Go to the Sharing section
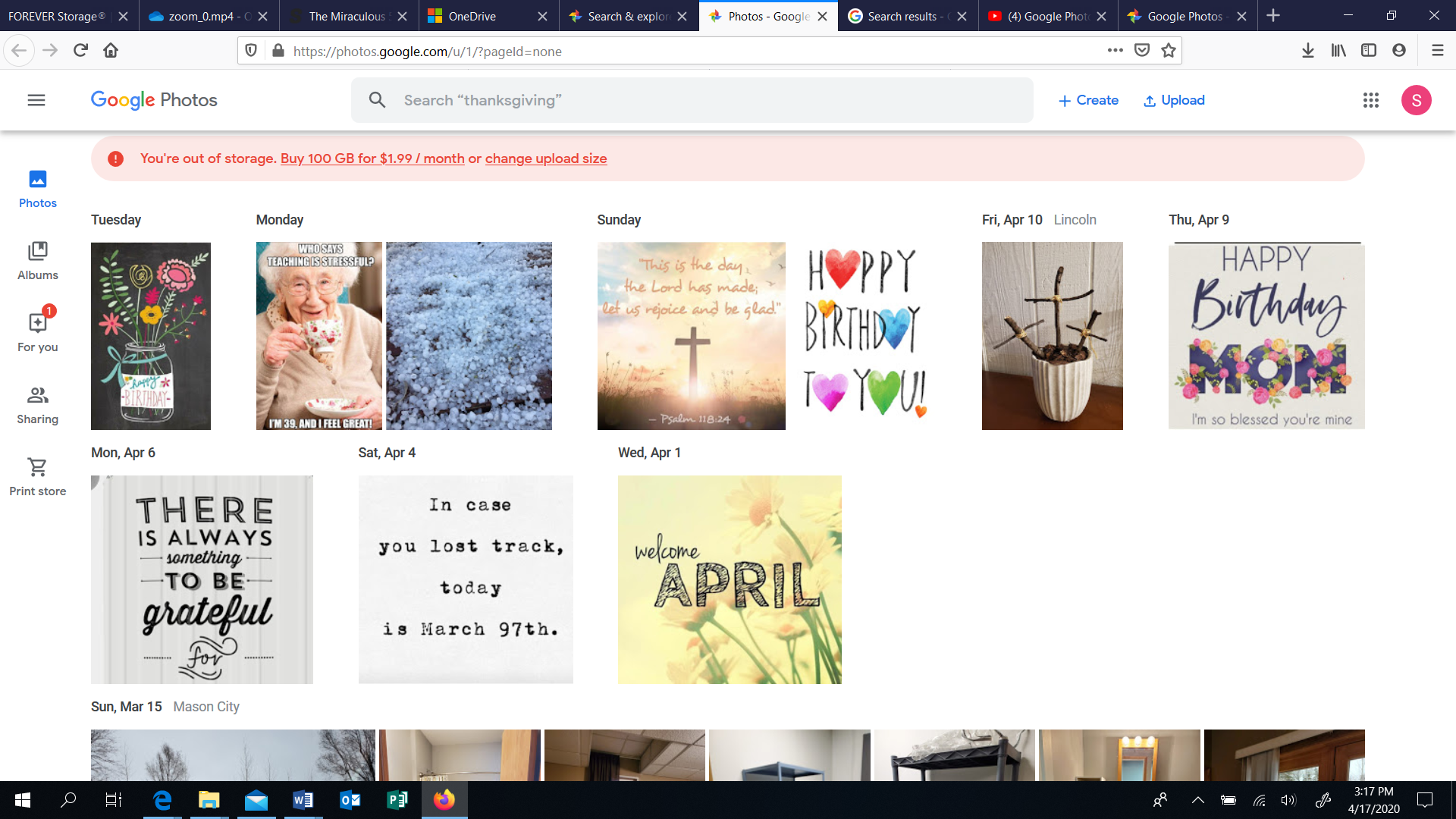The width and height of the screenshot is (1456, 819). coord(37,405)
